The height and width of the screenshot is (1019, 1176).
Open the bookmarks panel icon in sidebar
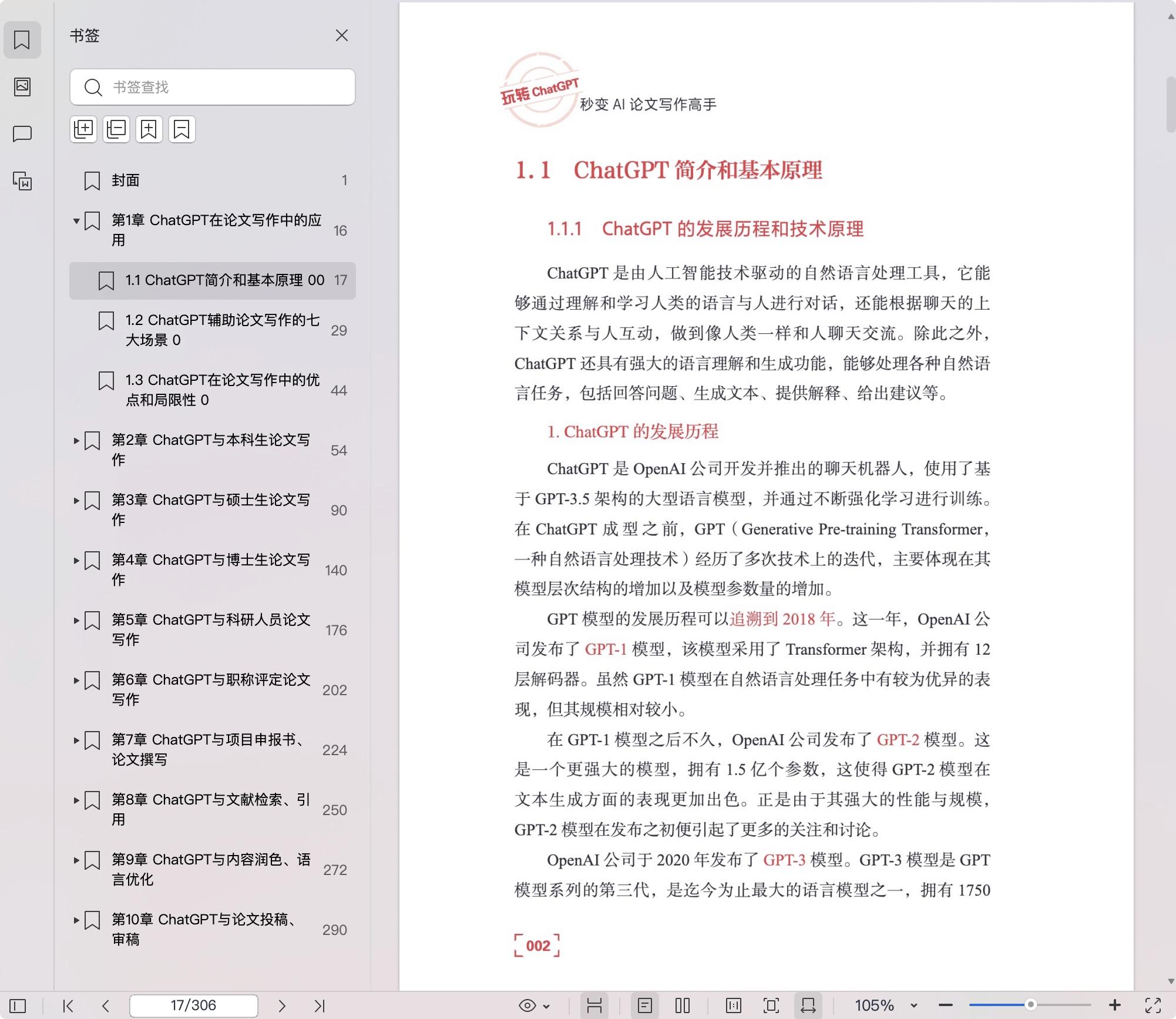(x=22, y=40)
